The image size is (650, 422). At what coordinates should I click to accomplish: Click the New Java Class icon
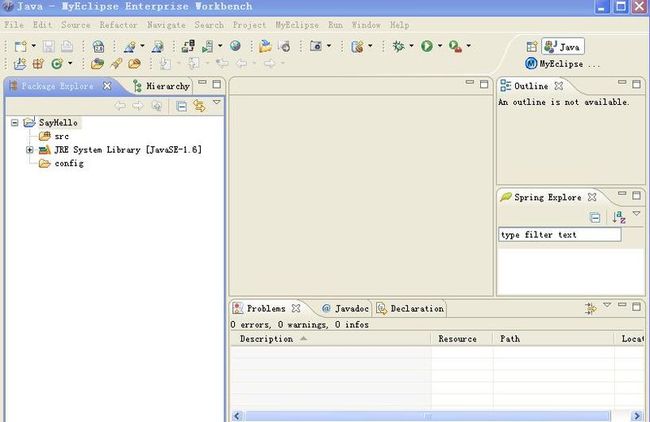click(57, 63)
